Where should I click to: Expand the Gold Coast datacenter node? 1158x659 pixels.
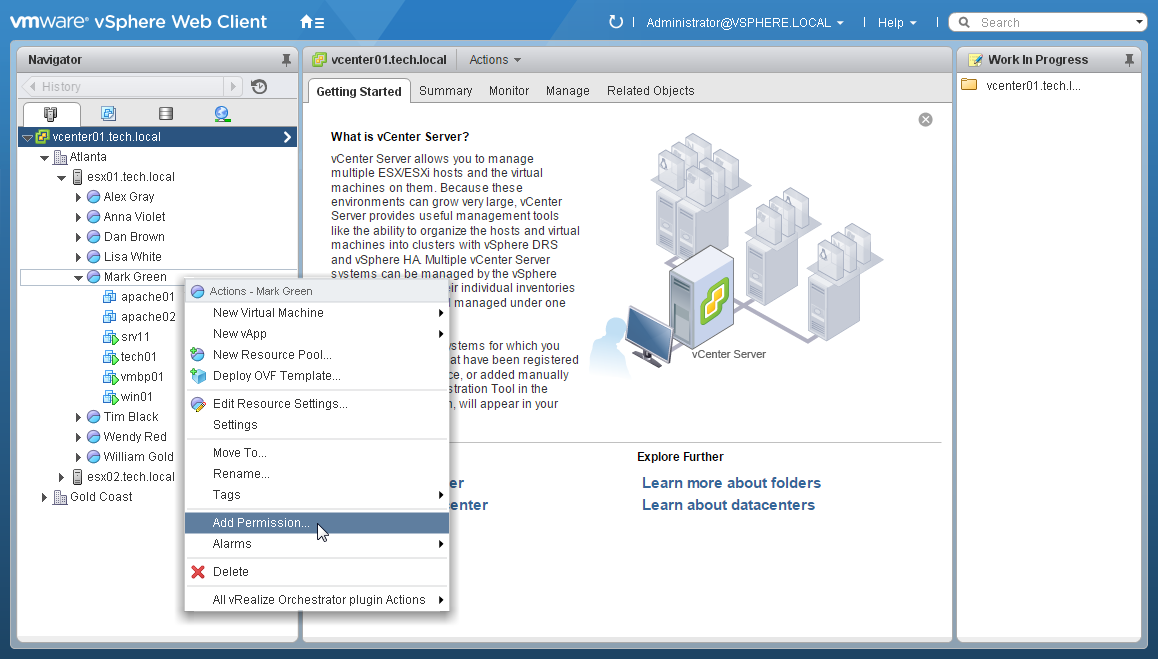[x=44, y=497]
